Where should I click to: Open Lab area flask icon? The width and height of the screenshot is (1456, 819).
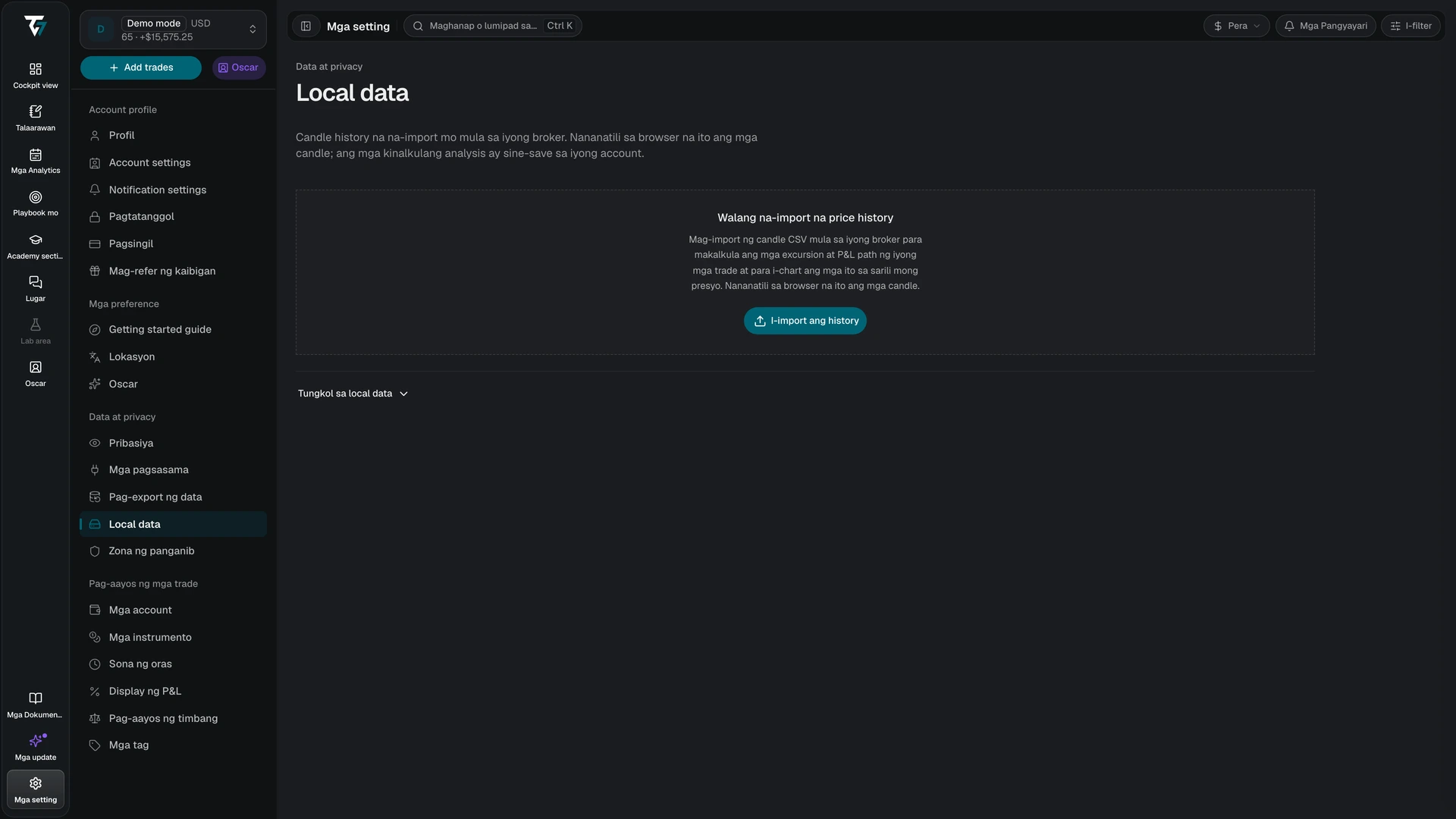click(x=35, y=331)
